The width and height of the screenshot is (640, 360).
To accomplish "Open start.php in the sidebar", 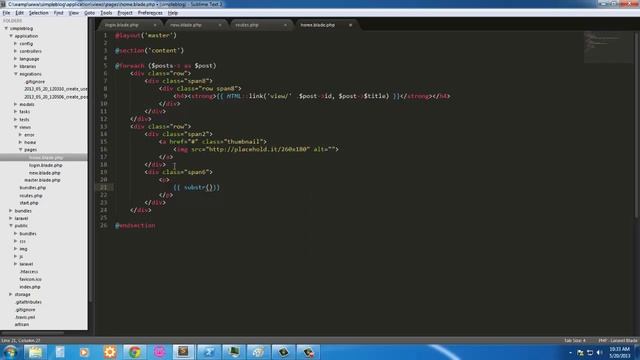I will (29, 203).
